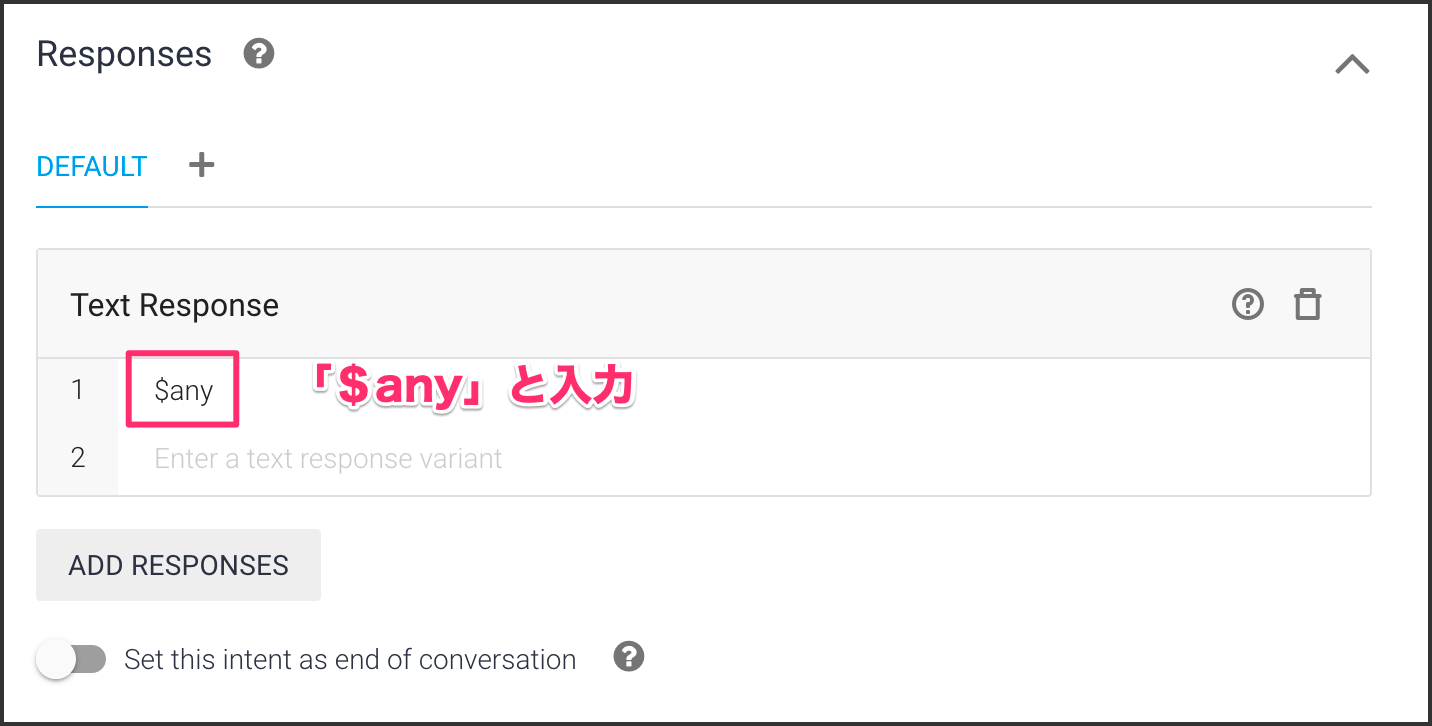The height and width of the screenshot is (726, 1432).
Task: Click the 'Set this intent as end of conversation' label
Action: (x=350, y=660)
